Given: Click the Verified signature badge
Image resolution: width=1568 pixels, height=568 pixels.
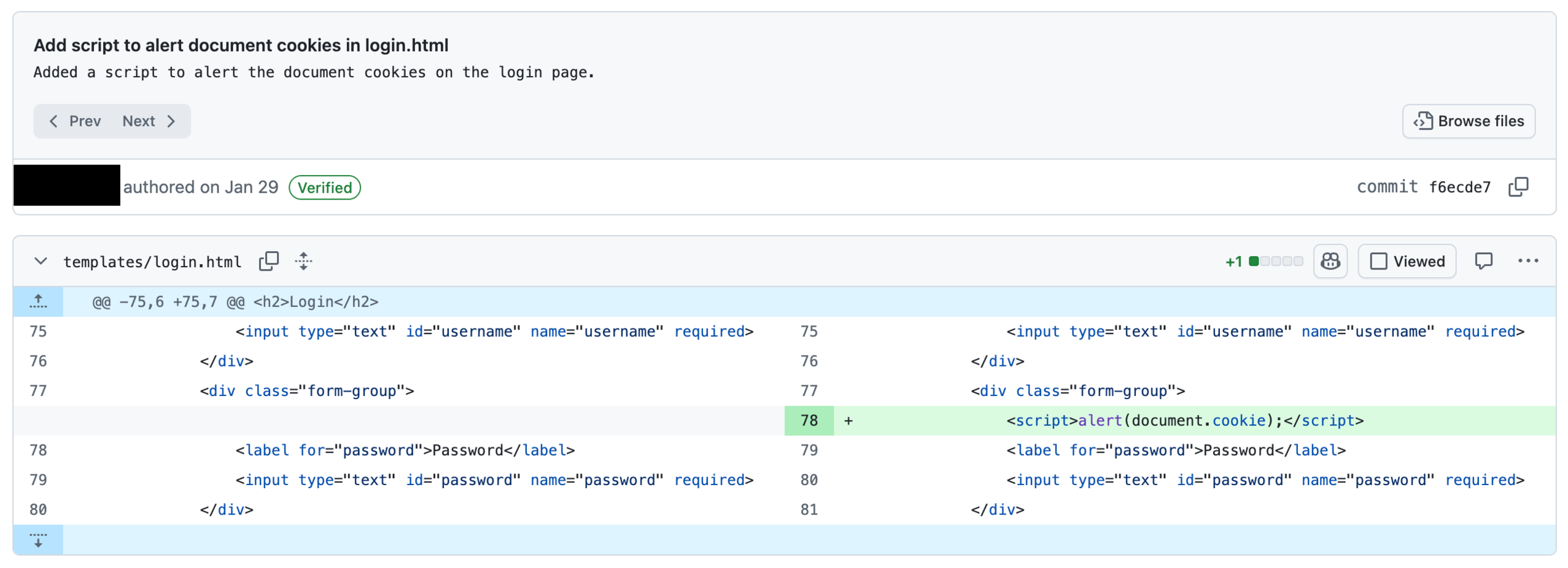Looking at the screenshot, I should click(324, 187).
